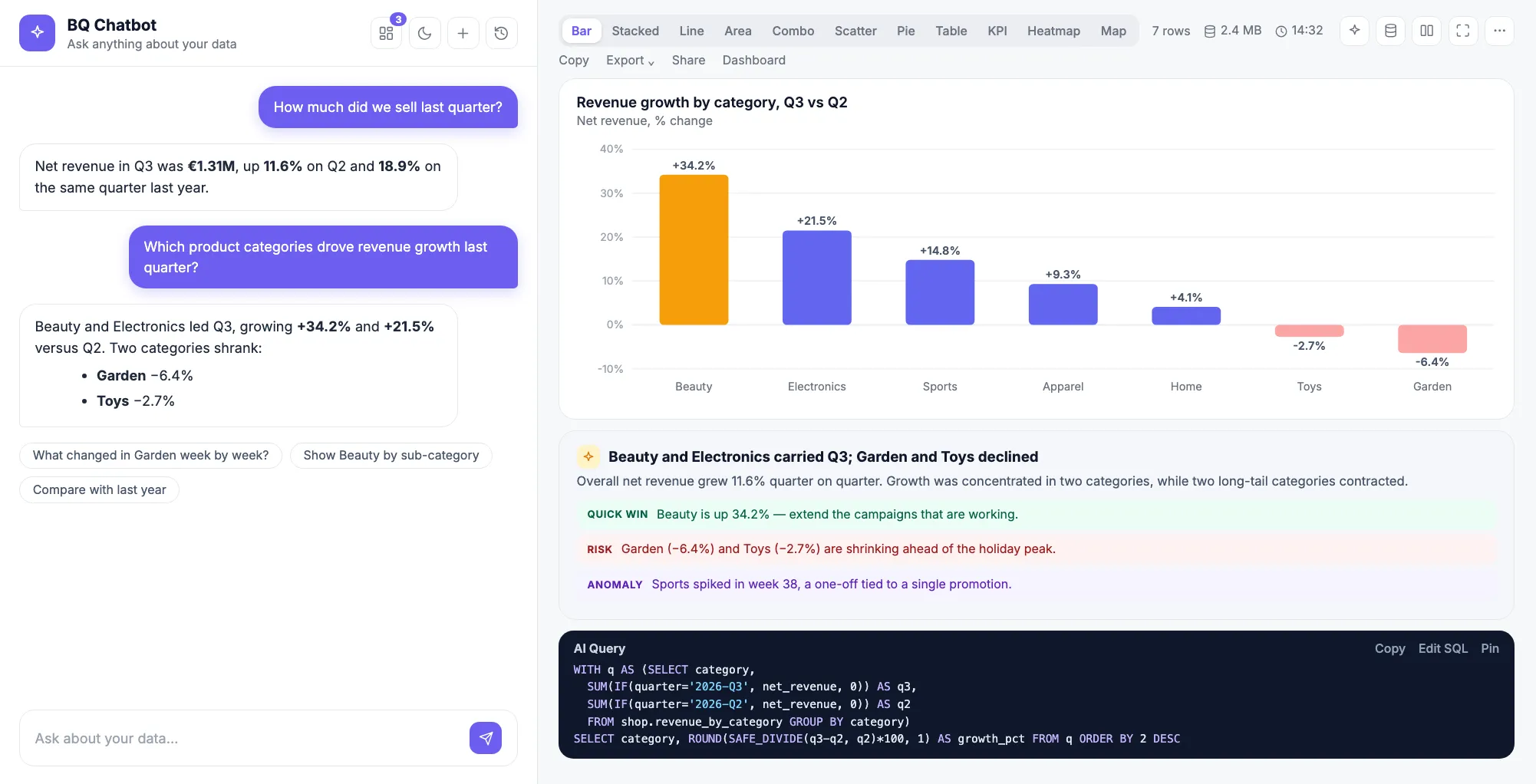Click the 14:32 clock timestamp

(1299, 31)
